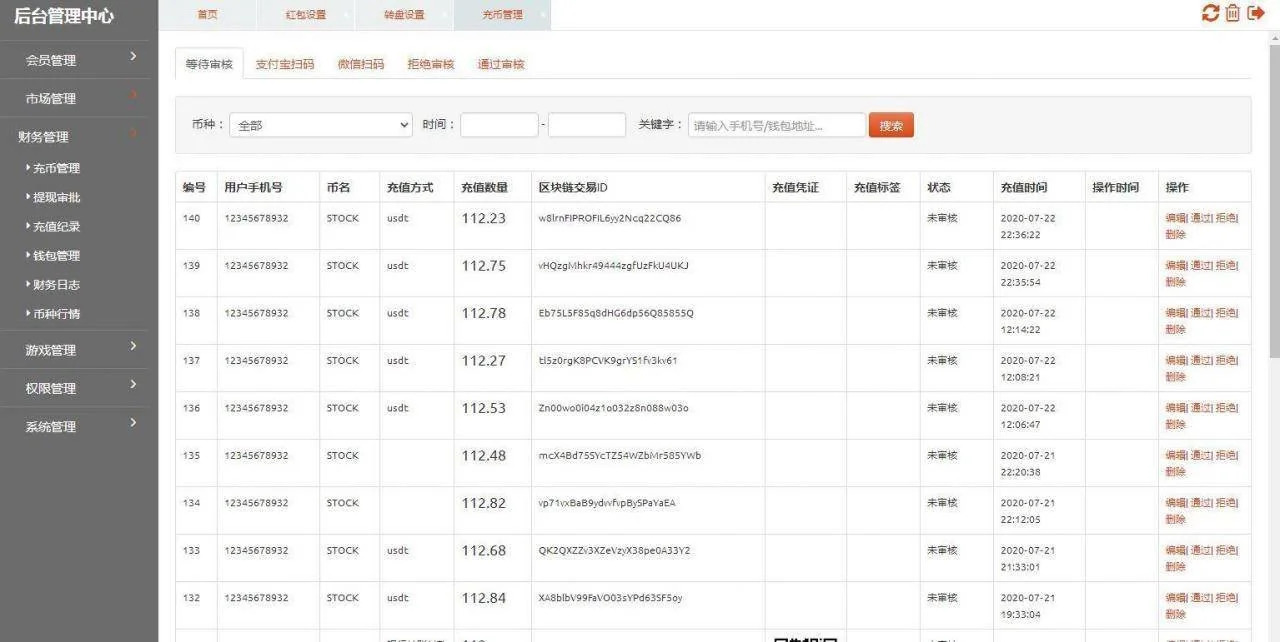Close the 充币管理 tab with its x

(543, 15)
